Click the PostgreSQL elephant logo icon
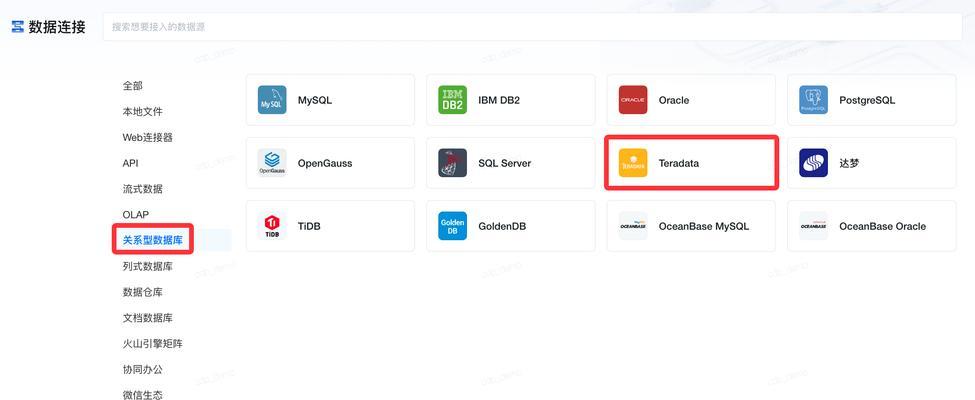This screenshot has width=975, height=400. coord(813,100)
